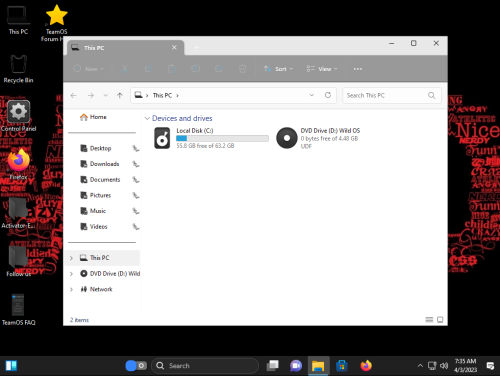Open Microsoft Store on taskbar

pos(342,366)
